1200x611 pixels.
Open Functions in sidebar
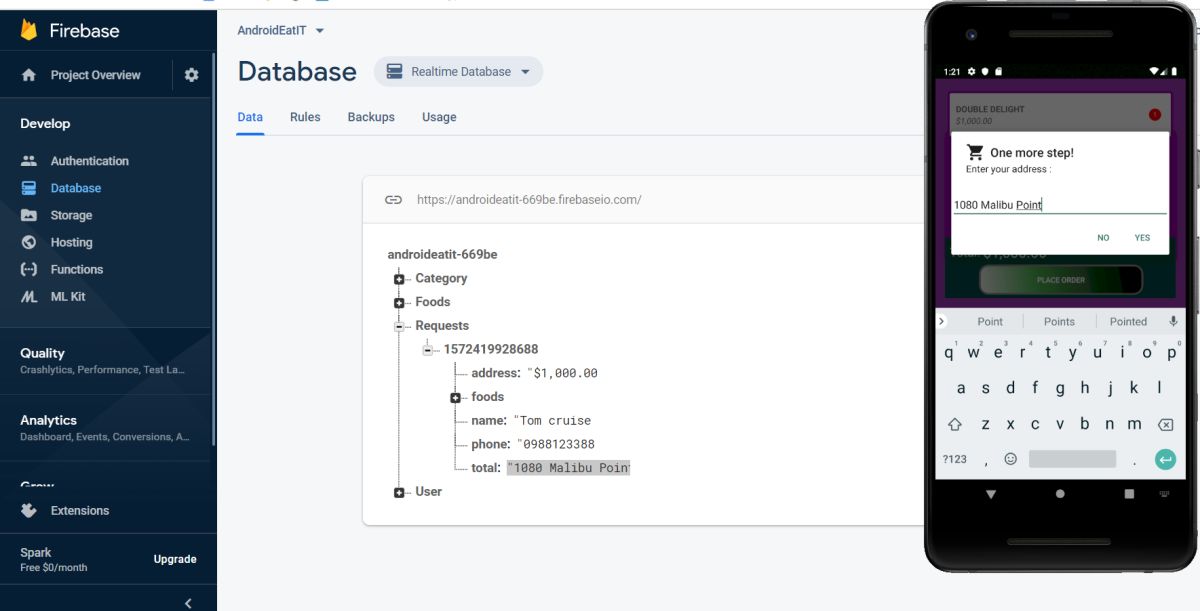coord(77,269)
